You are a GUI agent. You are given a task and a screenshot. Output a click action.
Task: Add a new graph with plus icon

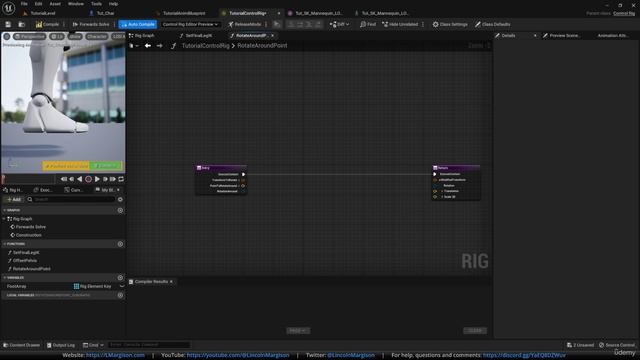click(x=120, y=211)
